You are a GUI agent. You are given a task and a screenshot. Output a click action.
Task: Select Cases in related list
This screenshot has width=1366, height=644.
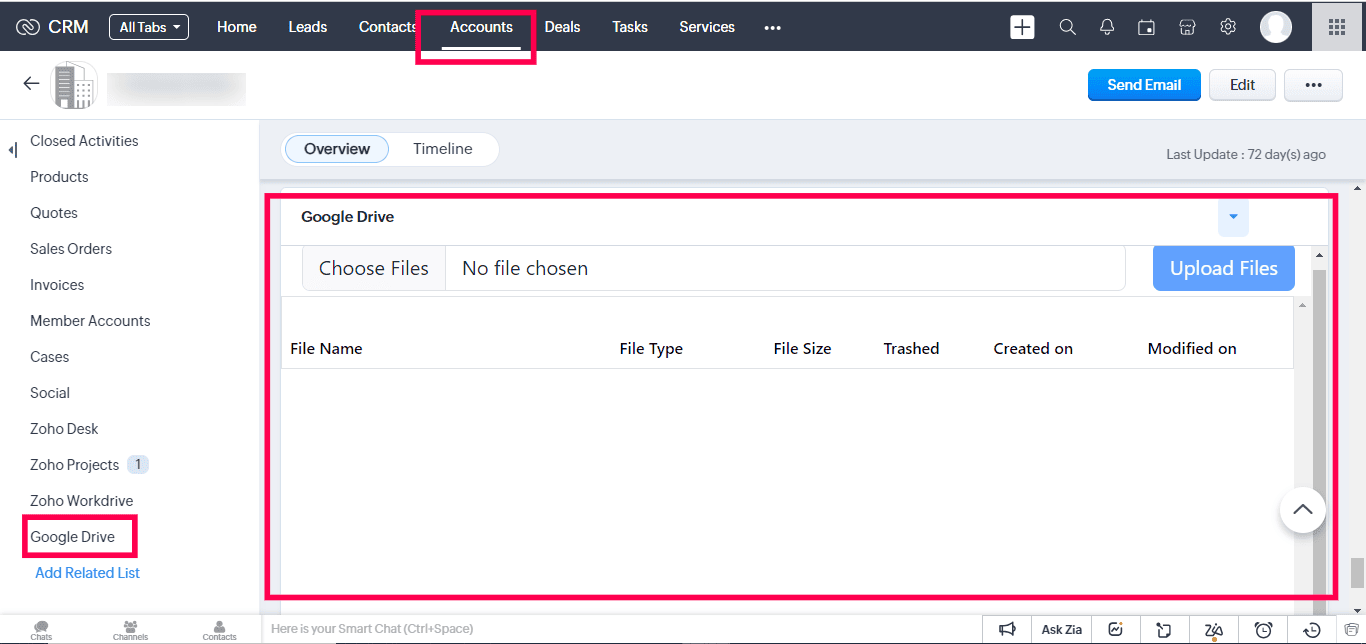pos(50,357)
